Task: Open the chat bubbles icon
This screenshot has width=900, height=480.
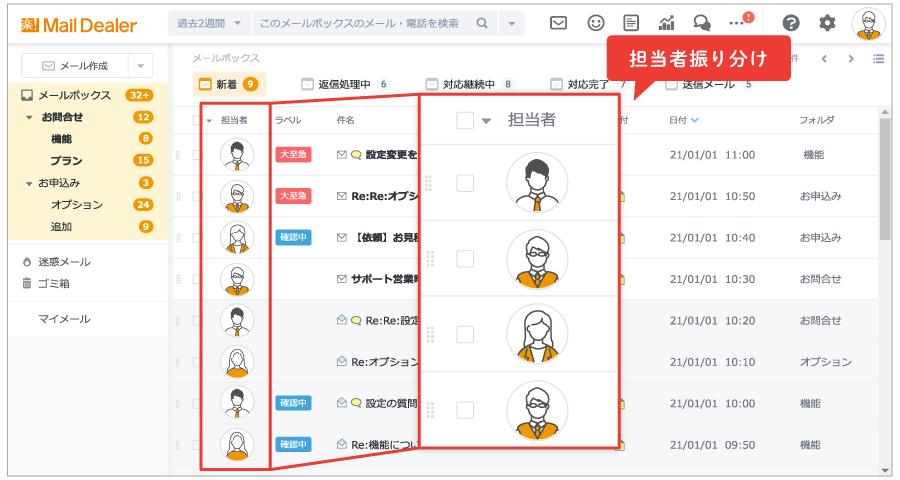Action: tap(702, 22)
